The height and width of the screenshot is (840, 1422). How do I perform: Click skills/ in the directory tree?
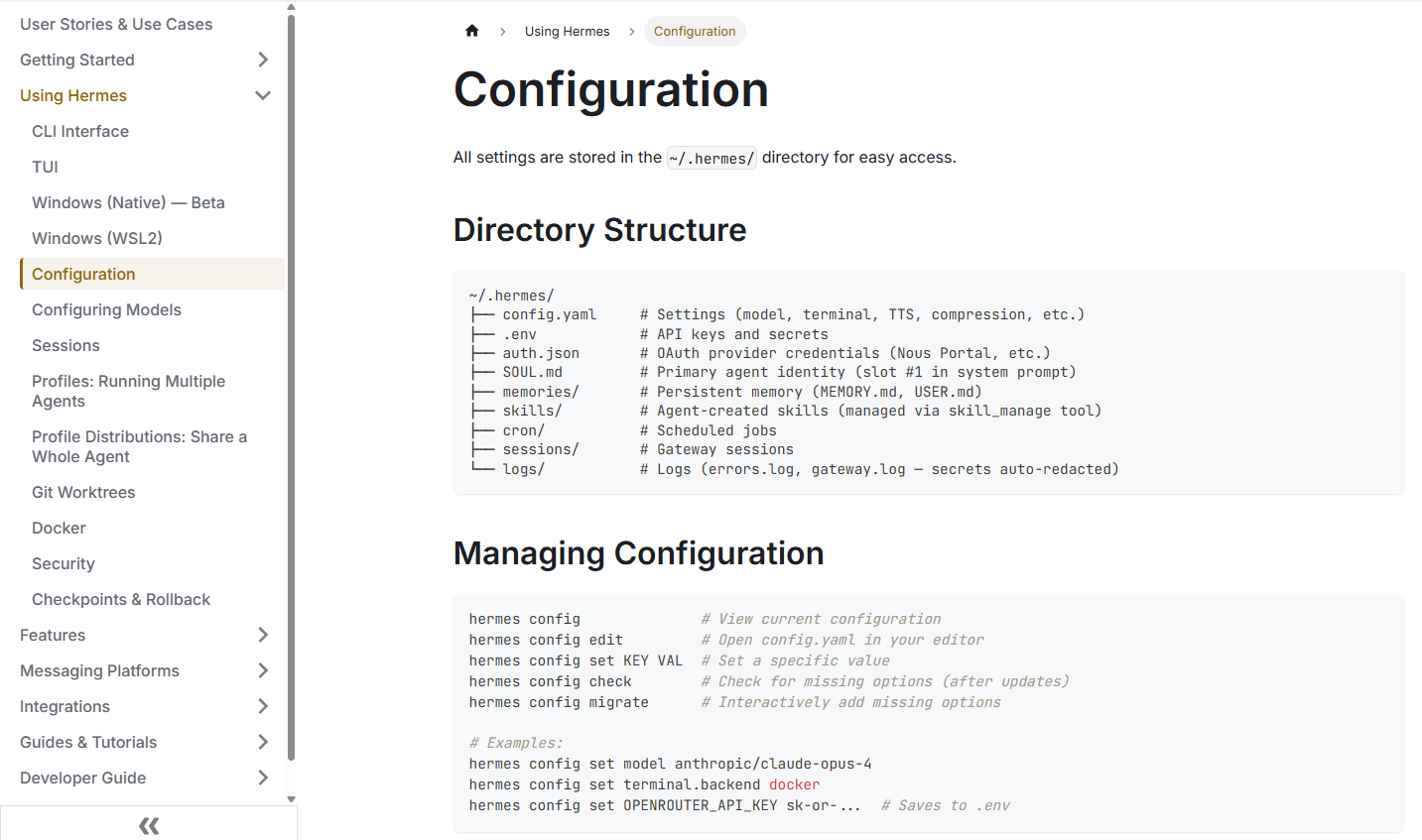point(533,411)
